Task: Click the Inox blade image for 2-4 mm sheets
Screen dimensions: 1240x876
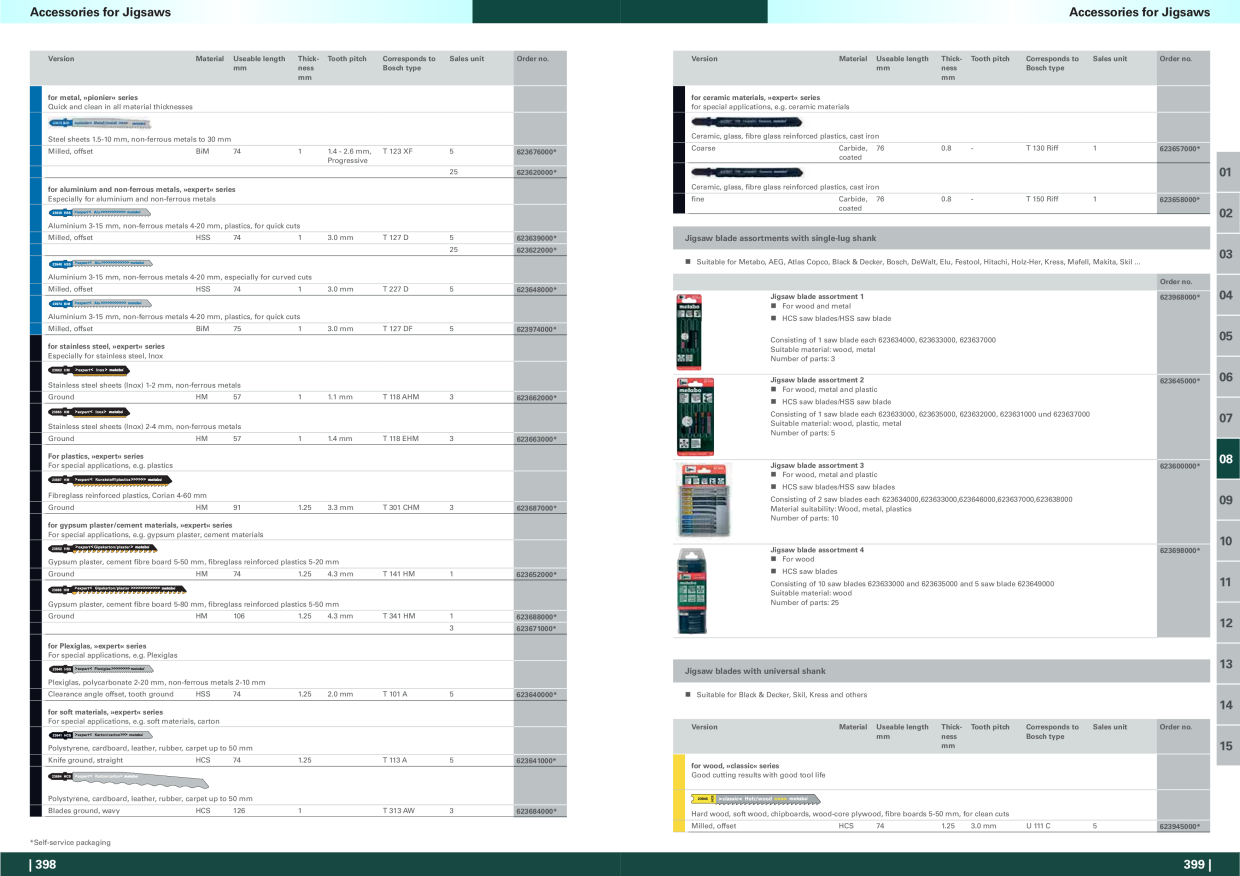Action: pyautogui.click(x=89, y=412)
